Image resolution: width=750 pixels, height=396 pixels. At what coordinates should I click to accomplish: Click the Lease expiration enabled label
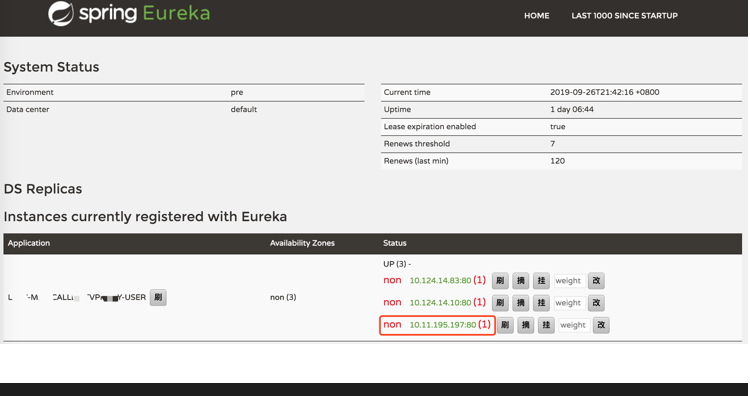[x=430, y=127]
